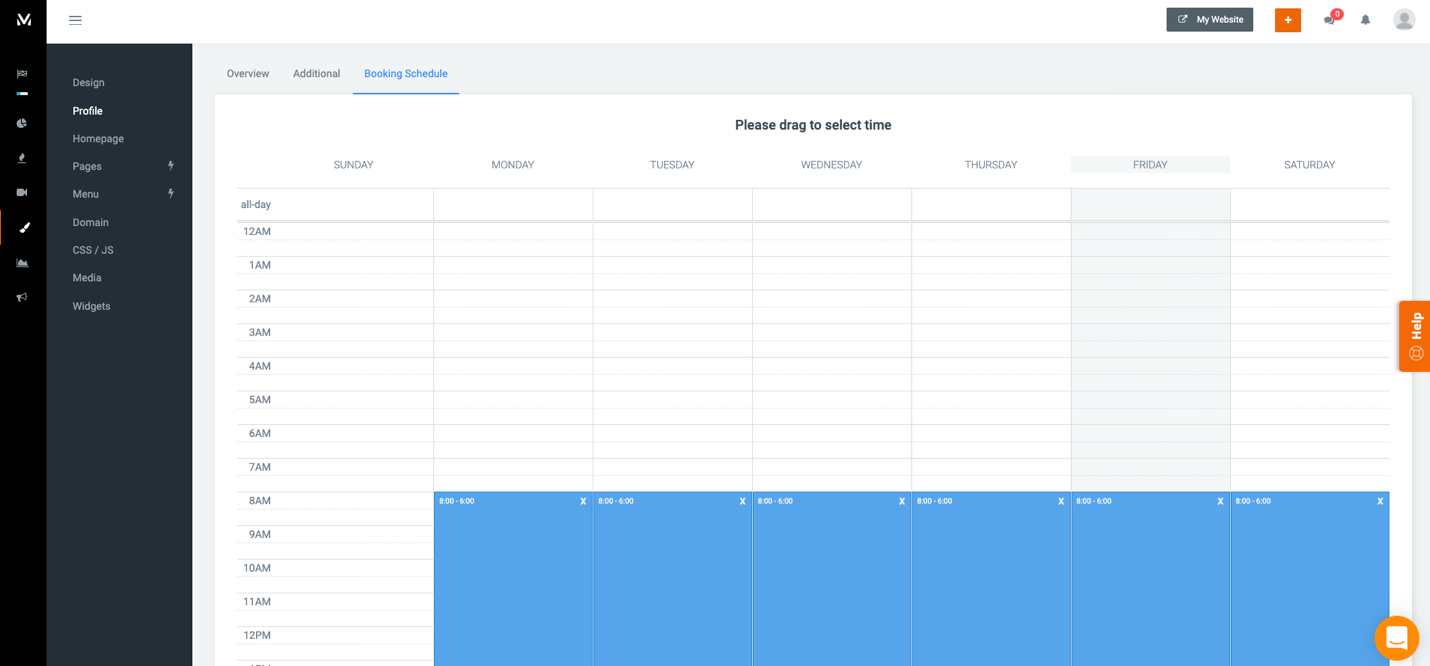Collapse the sidebar using the hamburger icon
The height and width of the screenshot is (666, 1430).
pyautogui.click(x=75, y=19)
